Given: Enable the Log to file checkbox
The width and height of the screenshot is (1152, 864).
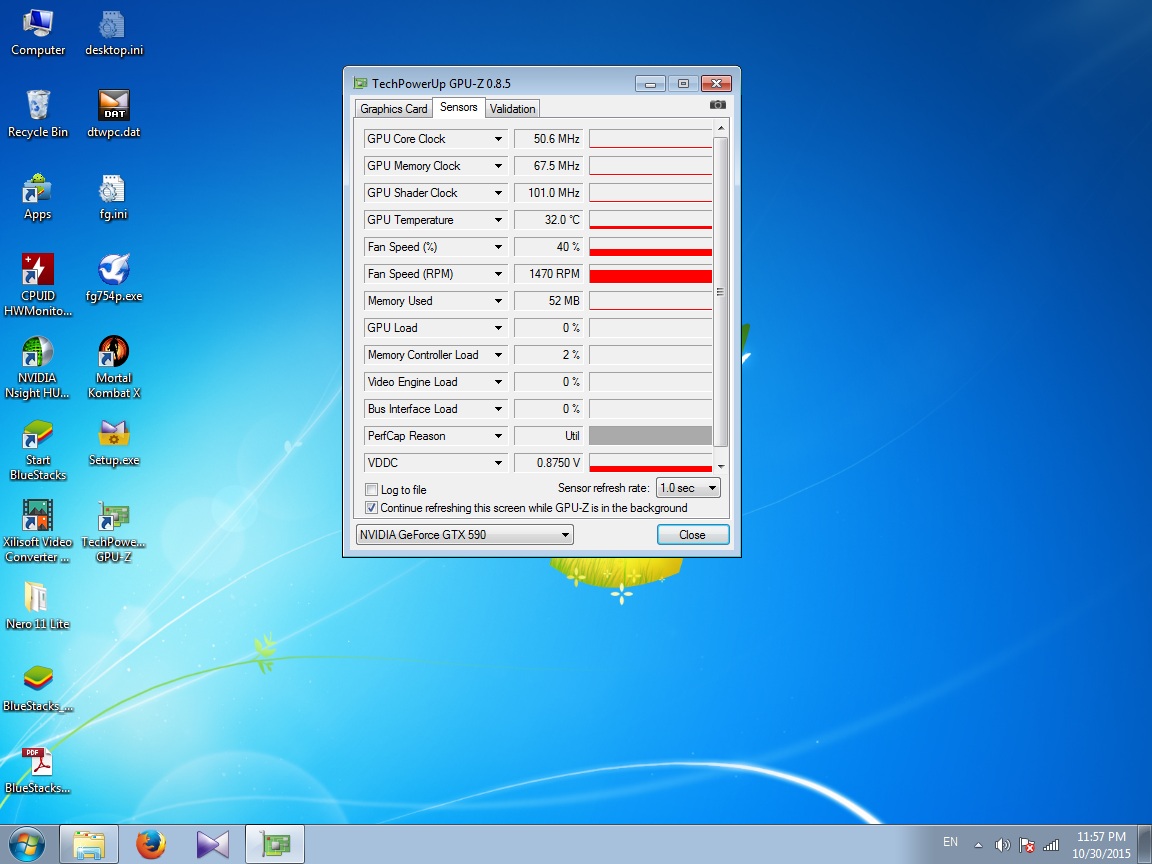Looking at the screenshot, I should coord(372,489).
